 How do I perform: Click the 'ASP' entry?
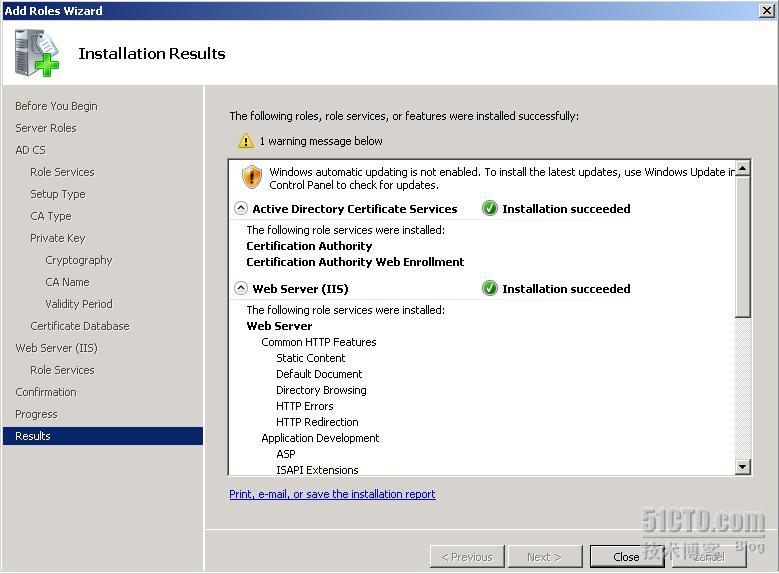[286, 454]
